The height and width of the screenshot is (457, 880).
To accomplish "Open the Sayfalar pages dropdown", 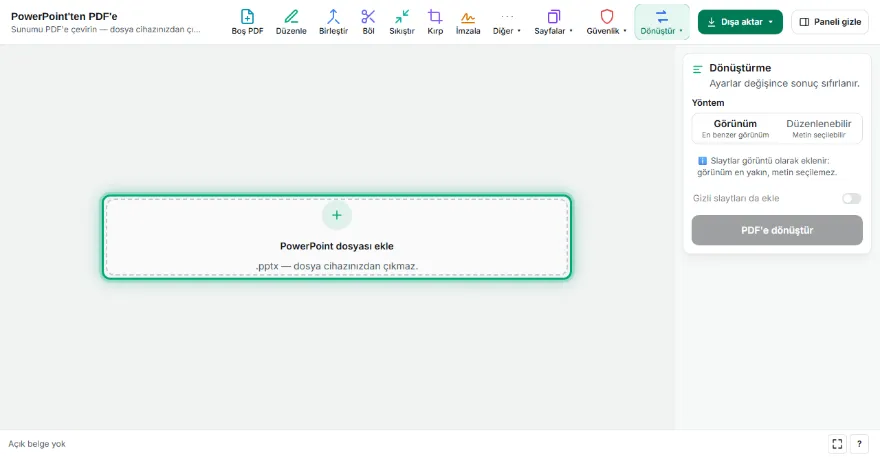I will 553,22.
